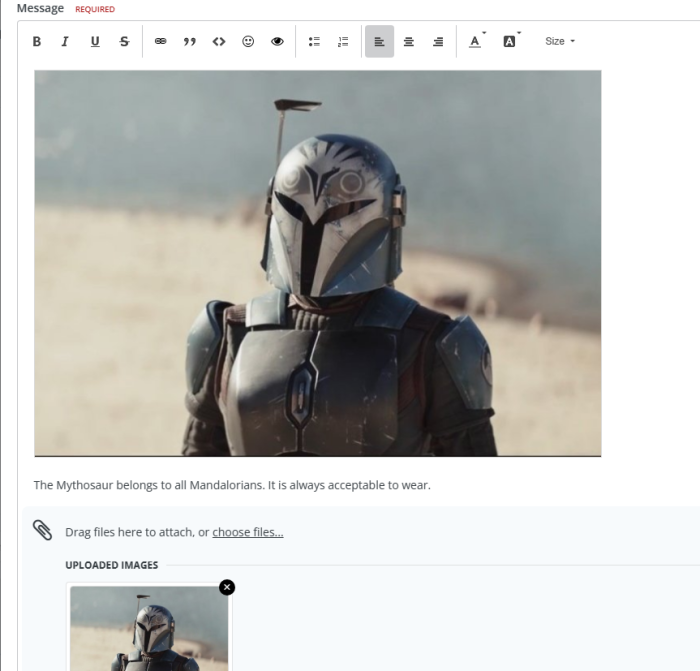Image resolution: width=700 pixels, height=671 pixels.
Task: Click the Message field label
Action: (x=40, y=8)
